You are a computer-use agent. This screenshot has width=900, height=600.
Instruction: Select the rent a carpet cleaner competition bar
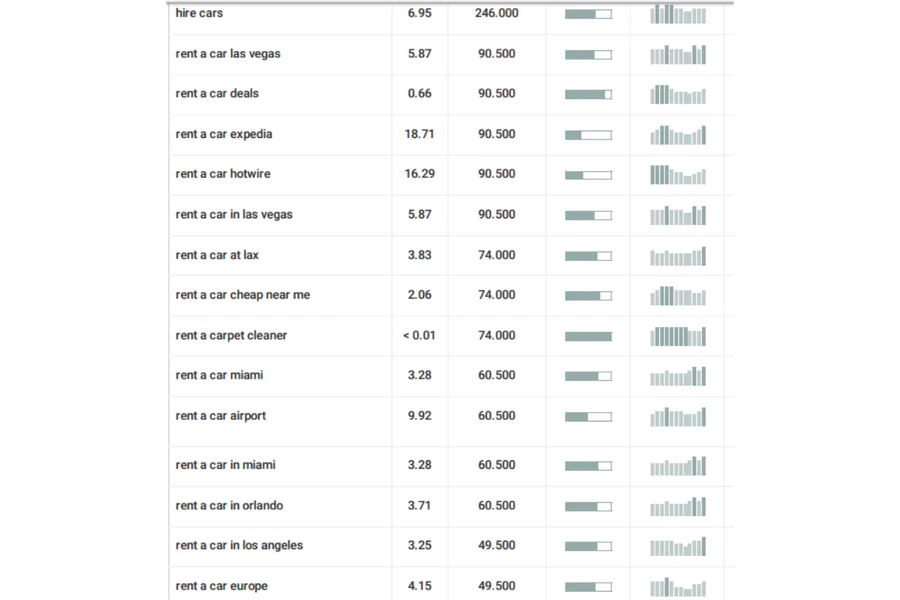[588, 336]
